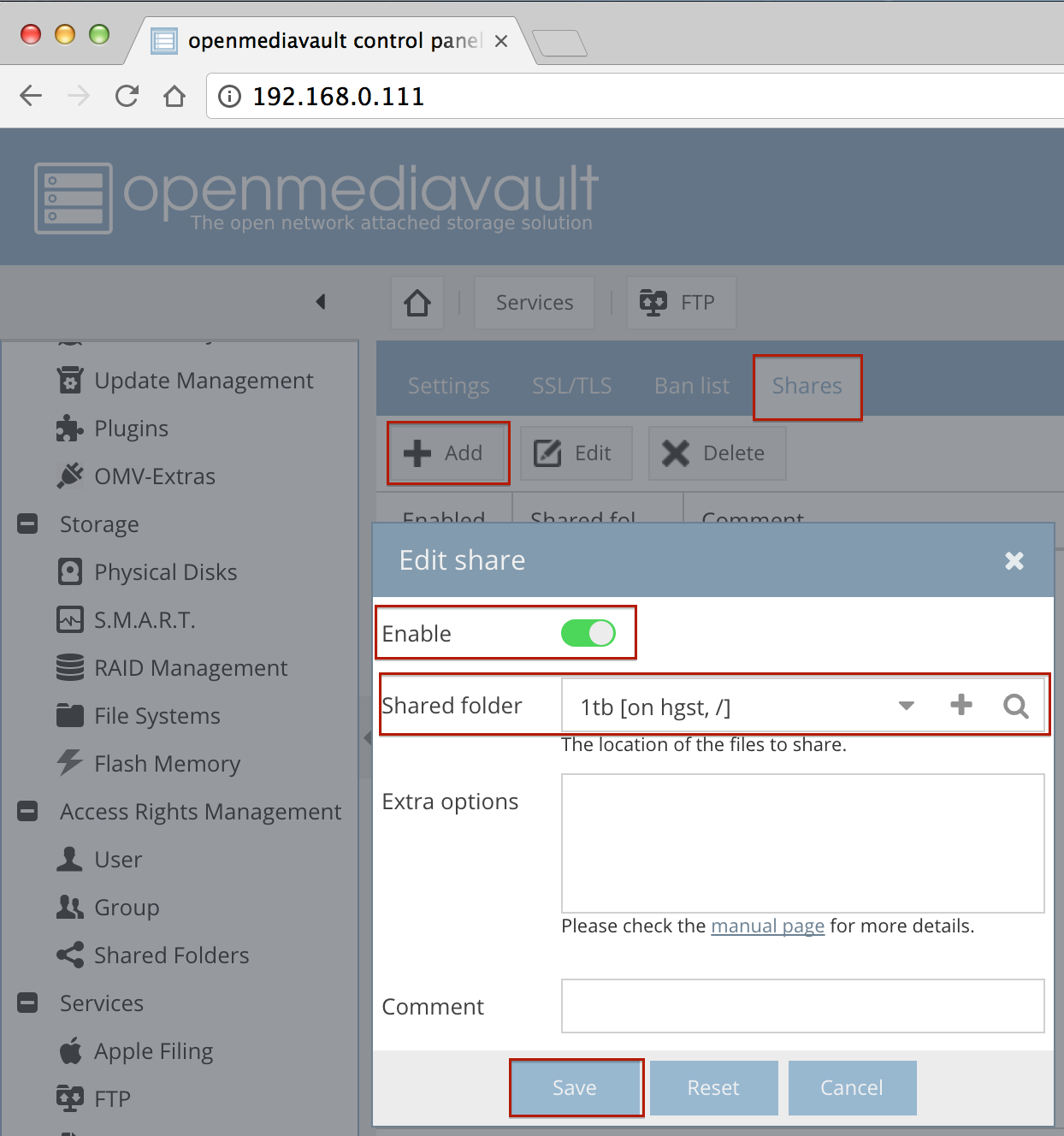Click the browser reload icon
This screenshot has width=1064, height=1136.
coord(127,96)
